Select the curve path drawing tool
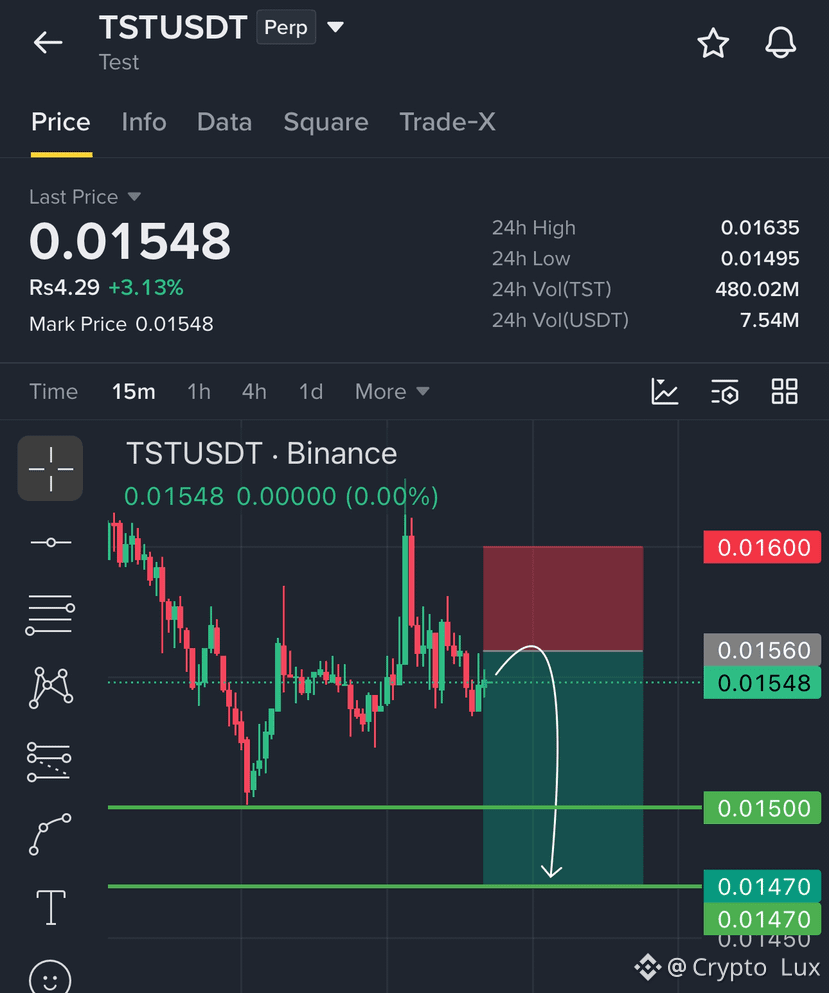The width and height of the screenshot is (829, 993). point(50,835)
